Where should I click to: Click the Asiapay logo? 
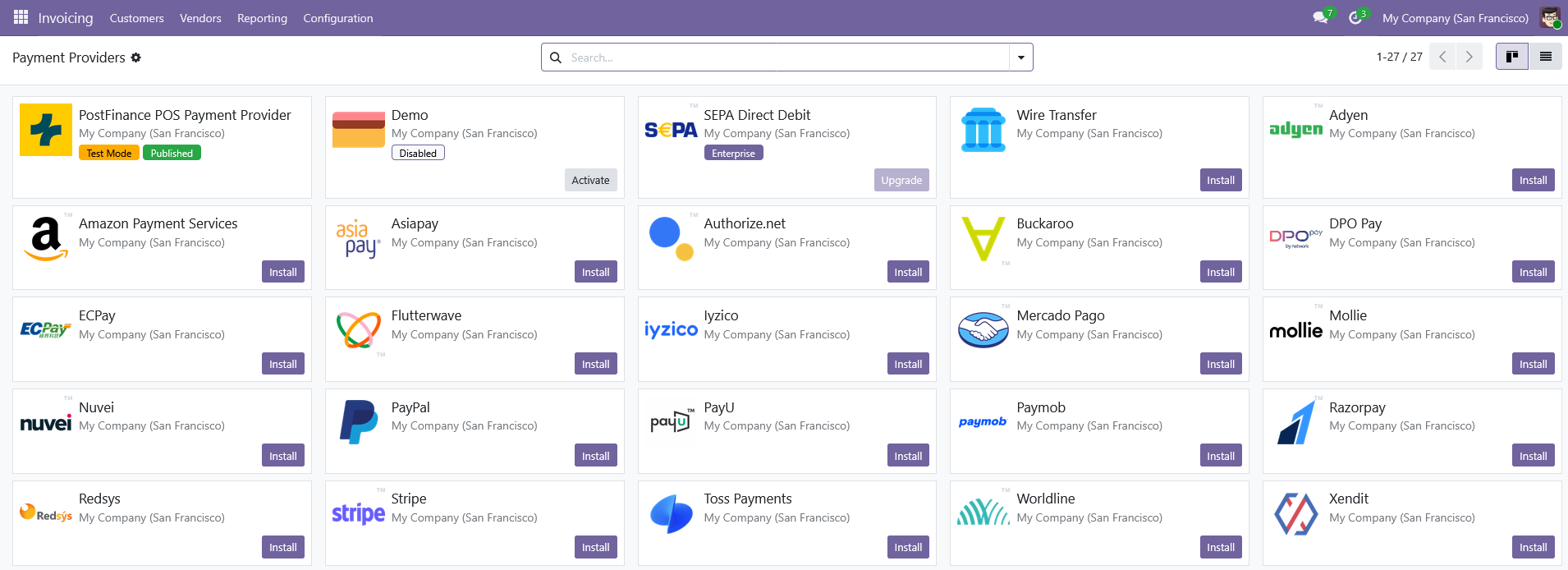(x=359, y=239)
